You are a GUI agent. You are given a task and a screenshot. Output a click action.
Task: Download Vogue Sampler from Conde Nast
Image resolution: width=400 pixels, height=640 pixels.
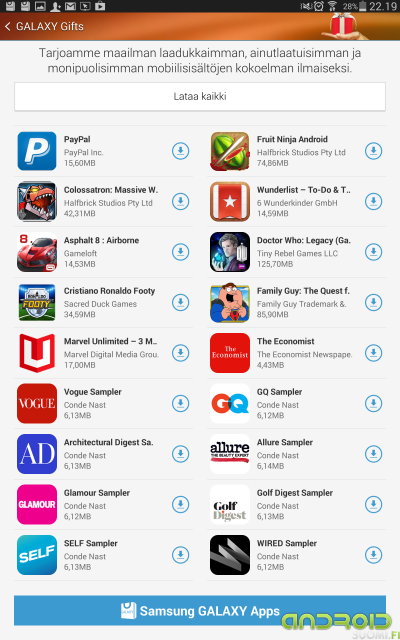[x=180, y=403]
